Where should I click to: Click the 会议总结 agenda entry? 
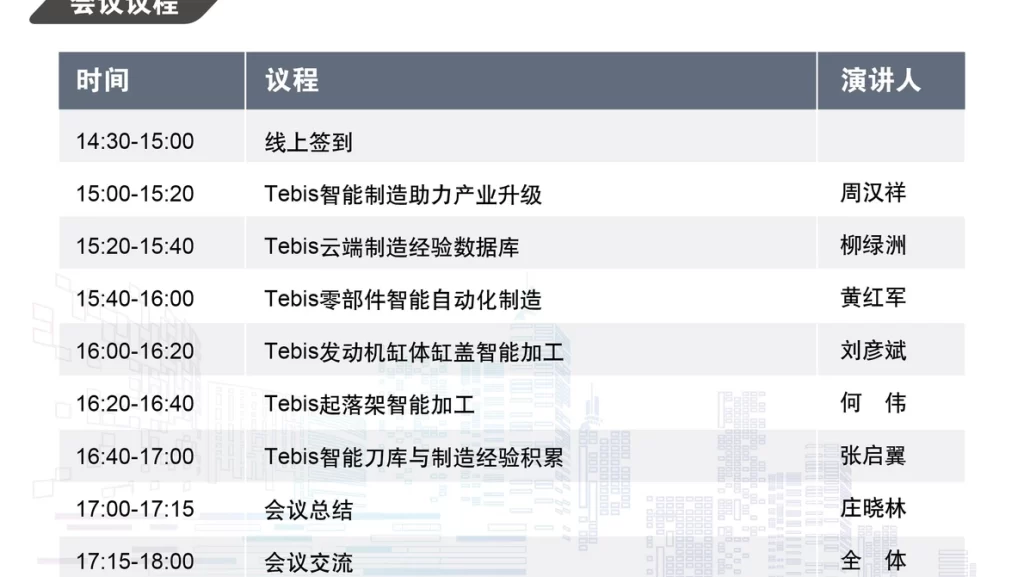click(x=308, y=509)
